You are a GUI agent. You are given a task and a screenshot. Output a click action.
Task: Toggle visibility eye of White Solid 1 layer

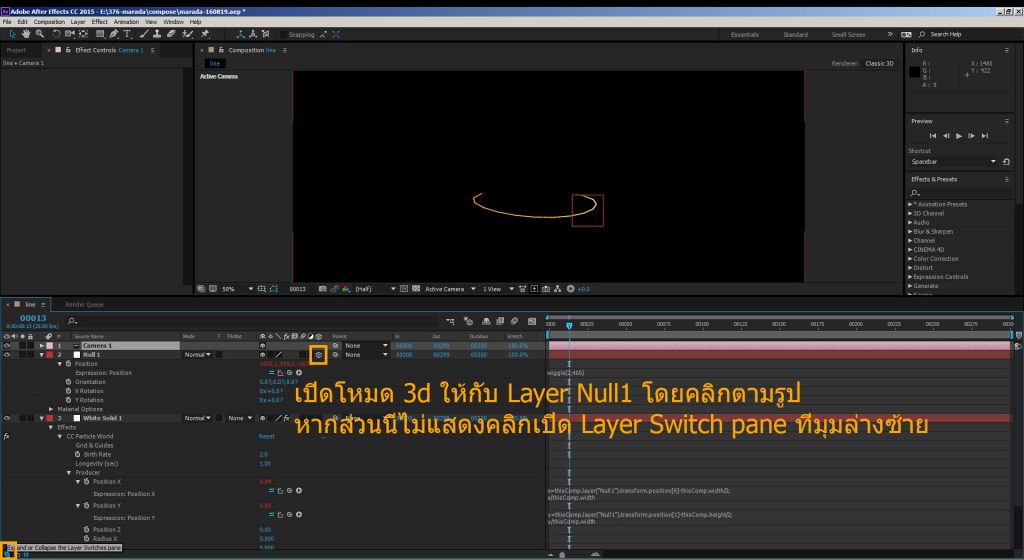7,418
